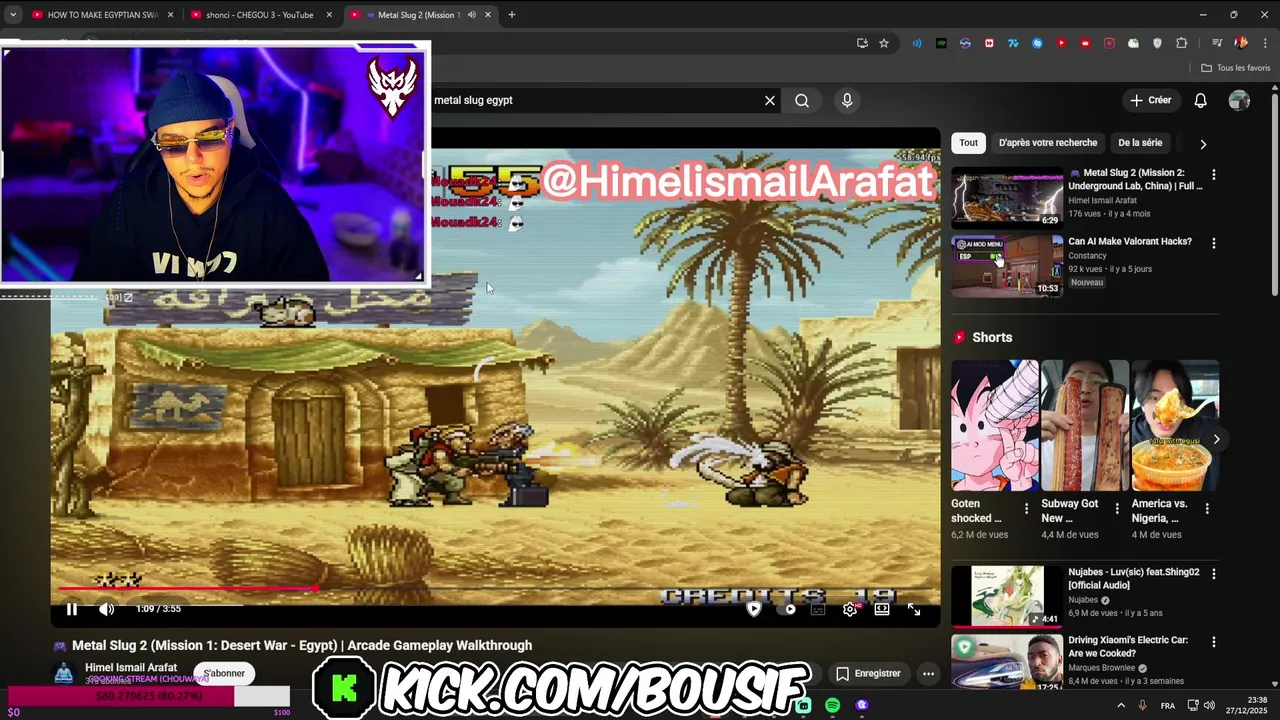Select the 'Tout' filter chip

tap(969, 143)
